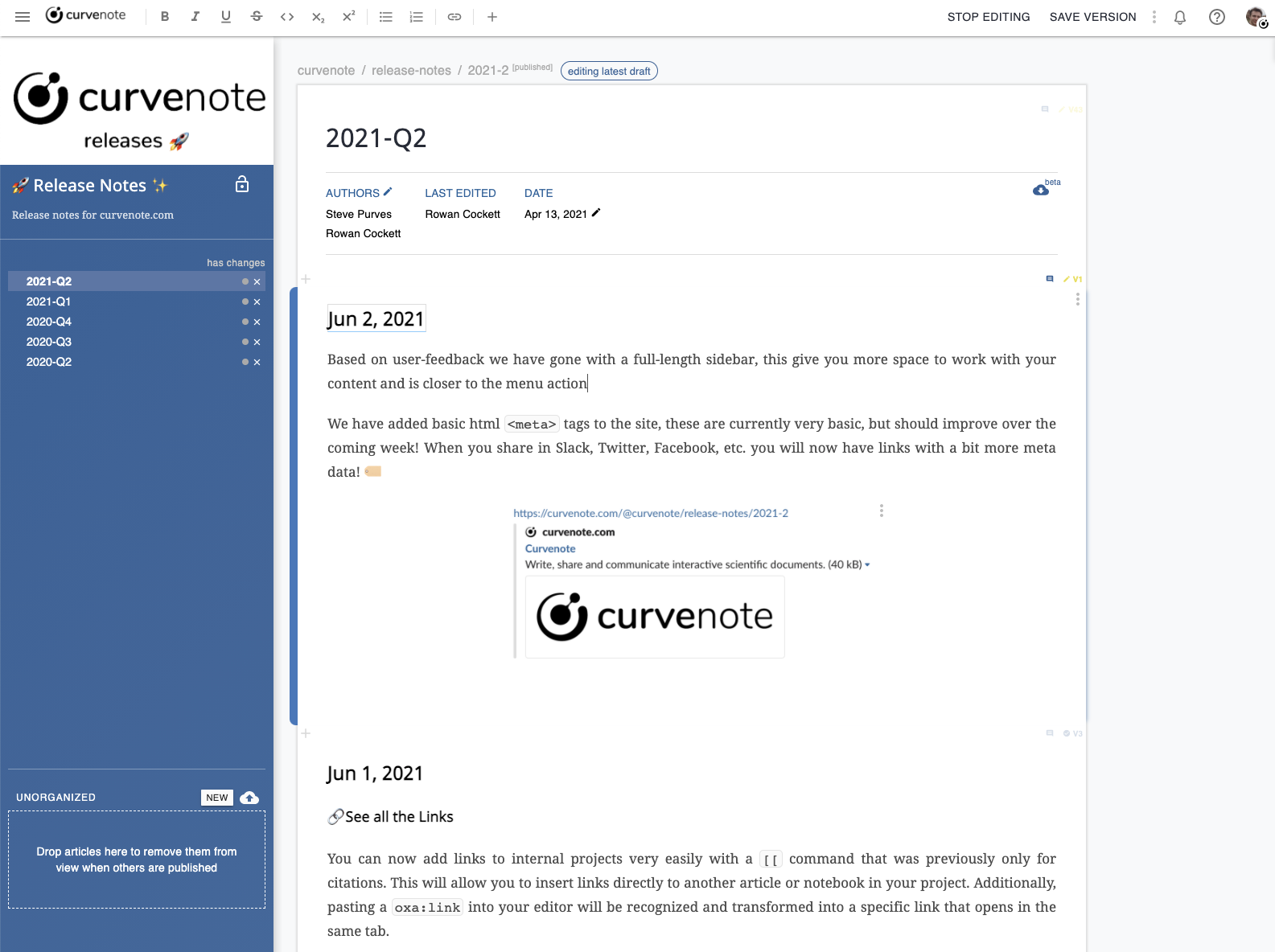Apply subscript formatting
Screen dimensions: 1275x952
tap(318, 17)
